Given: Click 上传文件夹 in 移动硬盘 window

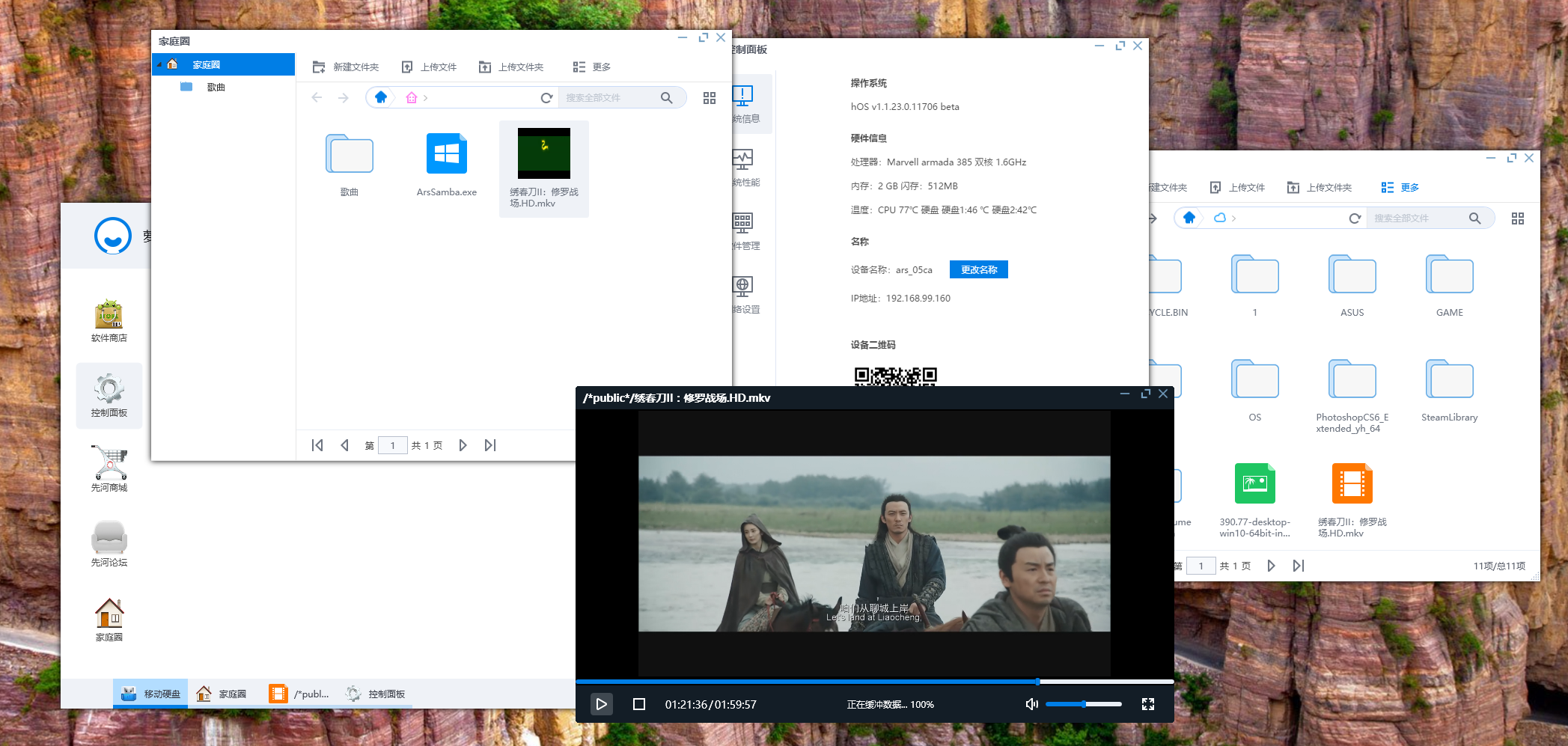Looking at the screenshot, I should [x=1320, y=188].
